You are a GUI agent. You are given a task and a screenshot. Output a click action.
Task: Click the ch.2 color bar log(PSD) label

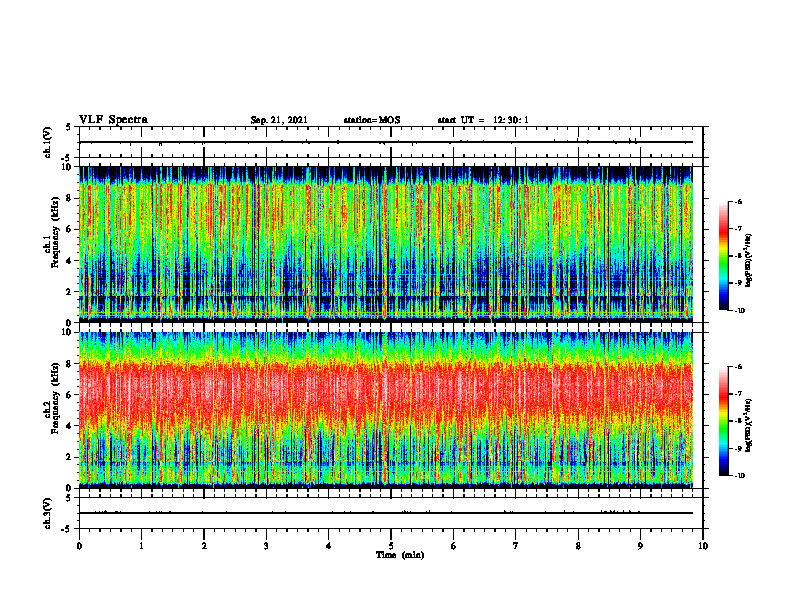tap(749, 426)
